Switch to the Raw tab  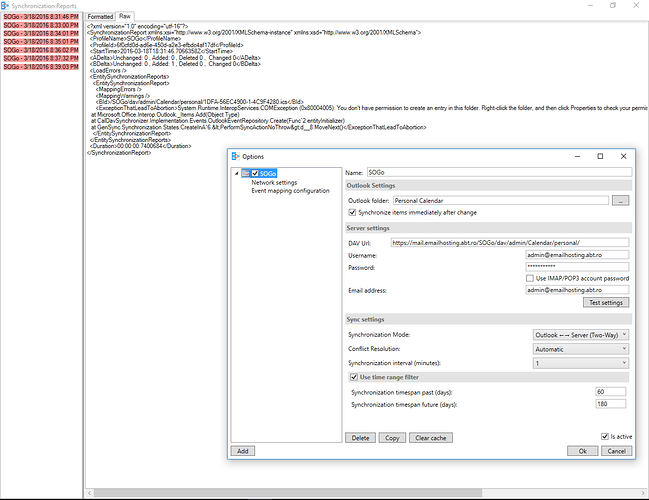pyautogui.click(x=125, y=16)
